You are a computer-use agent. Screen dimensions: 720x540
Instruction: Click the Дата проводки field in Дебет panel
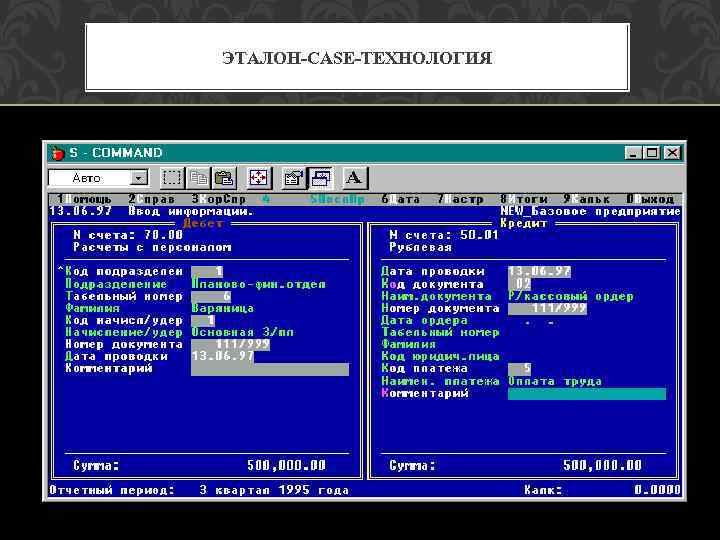(222, 356)
